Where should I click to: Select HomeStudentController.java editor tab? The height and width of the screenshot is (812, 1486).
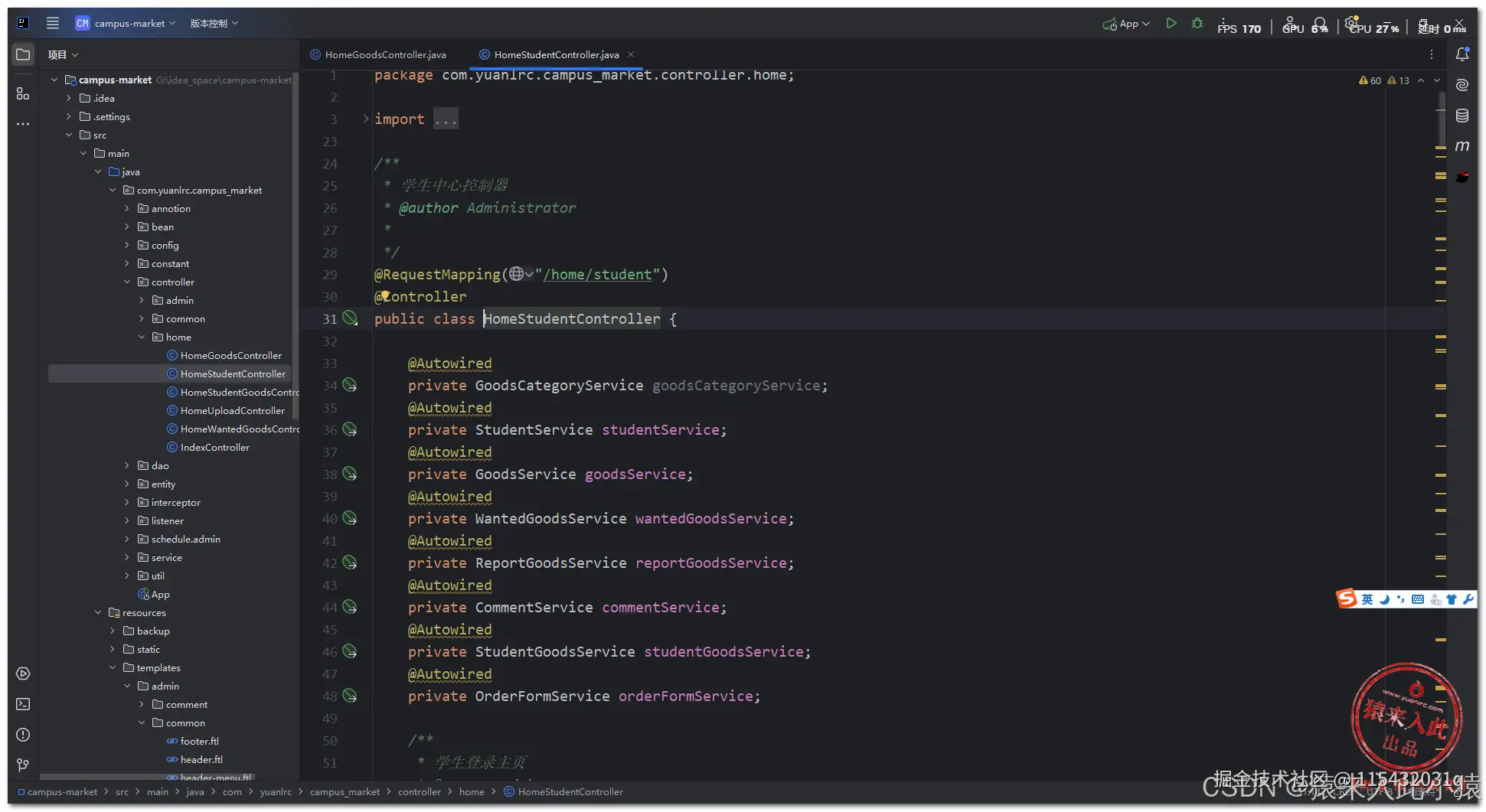556,54
